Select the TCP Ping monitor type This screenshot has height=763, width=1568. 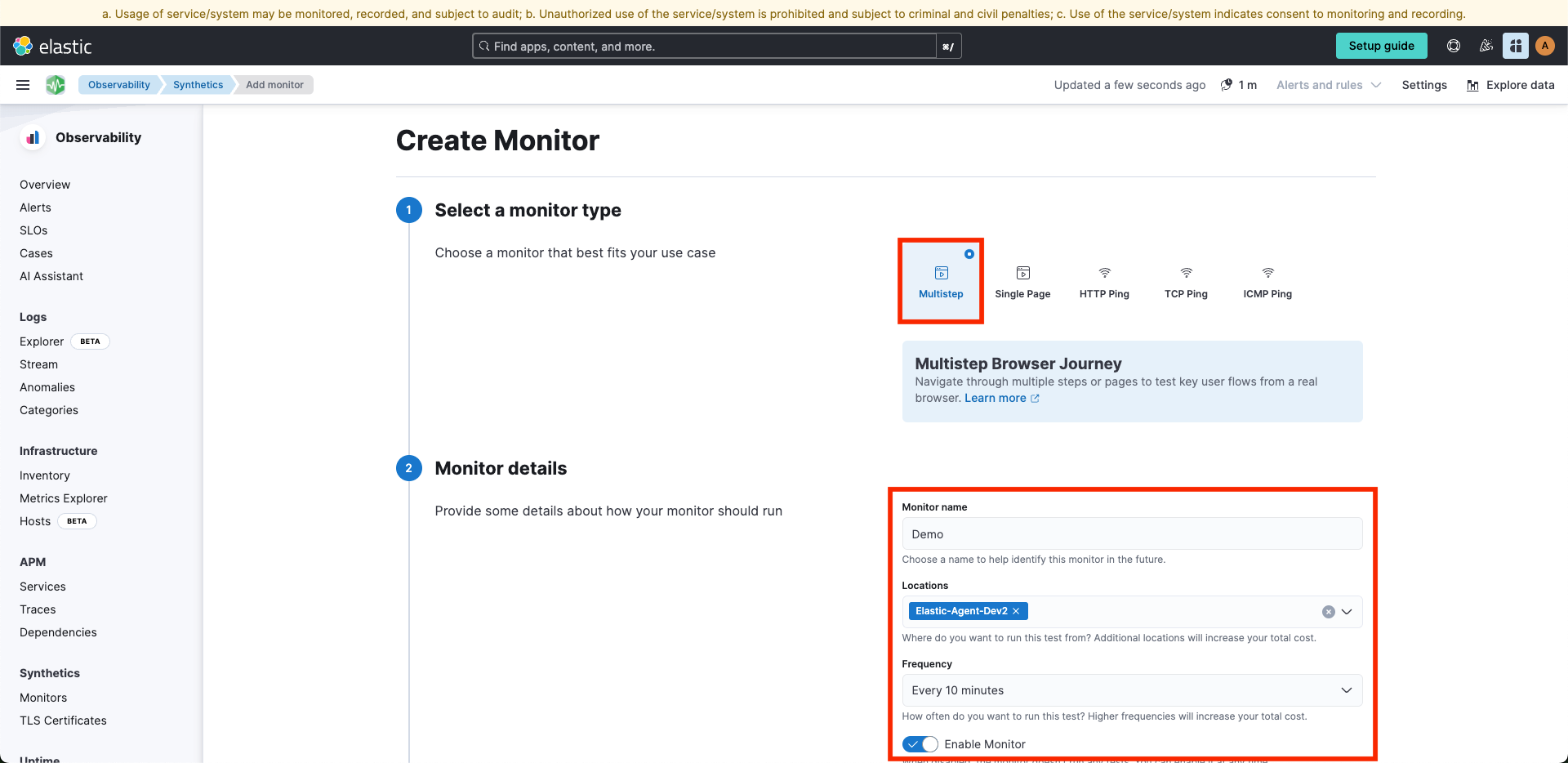tap(1186, 282)
